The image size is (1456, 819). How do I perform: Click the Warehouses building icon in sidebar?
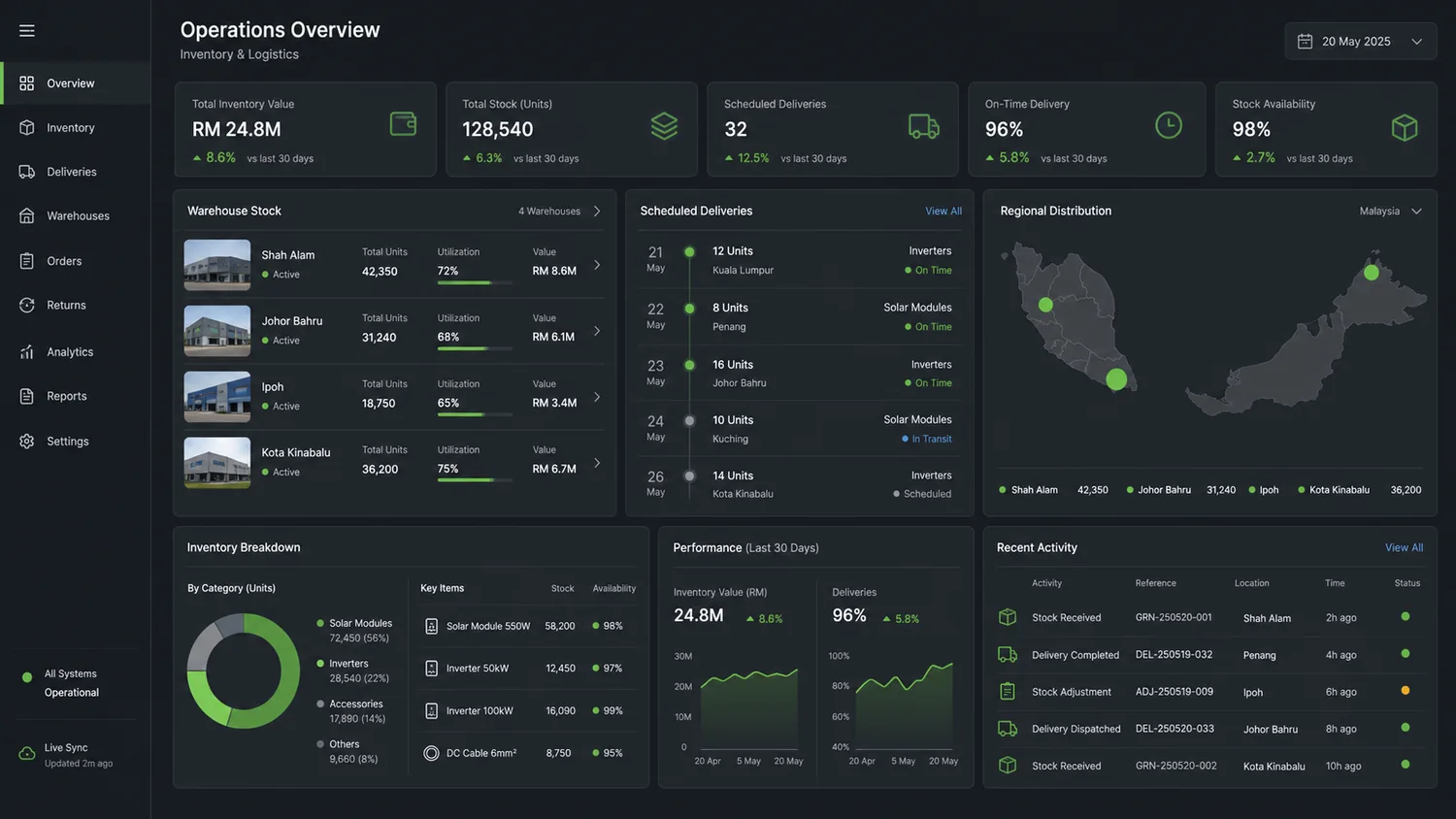(x=27, y=215)
